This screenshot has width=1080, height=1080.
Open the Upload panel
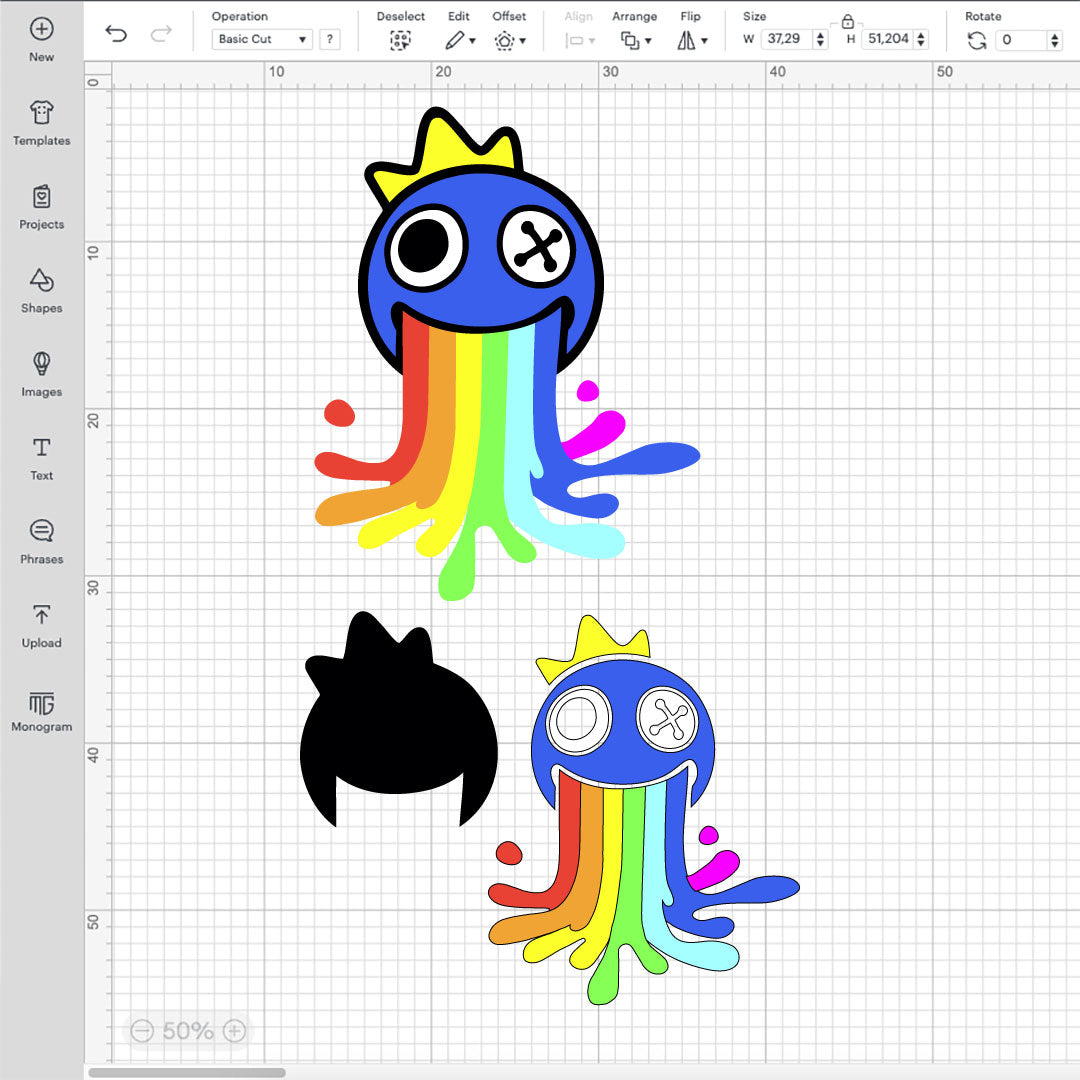(x=41, y=625)
